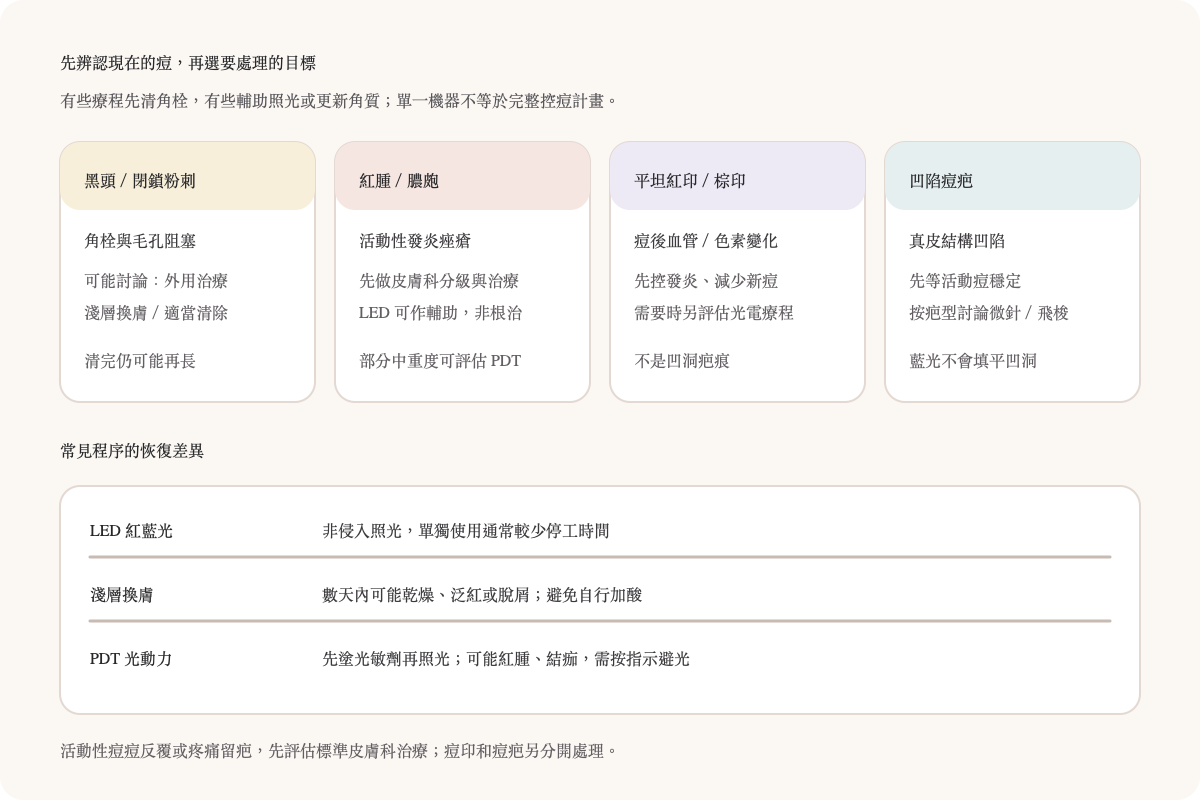Click the footer note starting 活動性痘痘反覆或疼痛留疤
This screenshot has width=1200, height=800.
(x=340, y=751)
